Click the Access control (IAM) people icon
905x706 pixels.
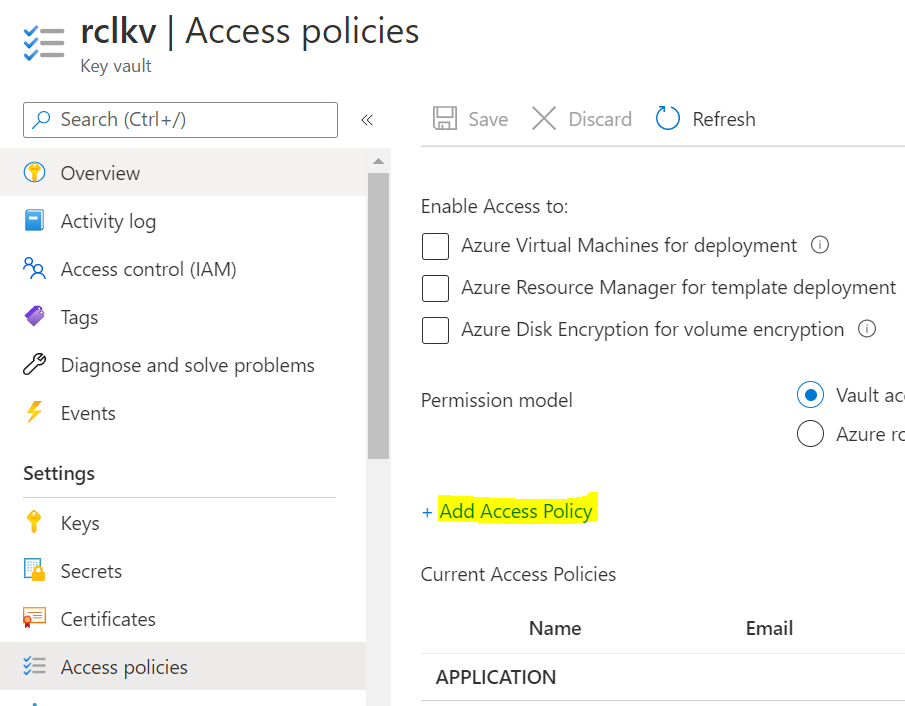[34, 268]
